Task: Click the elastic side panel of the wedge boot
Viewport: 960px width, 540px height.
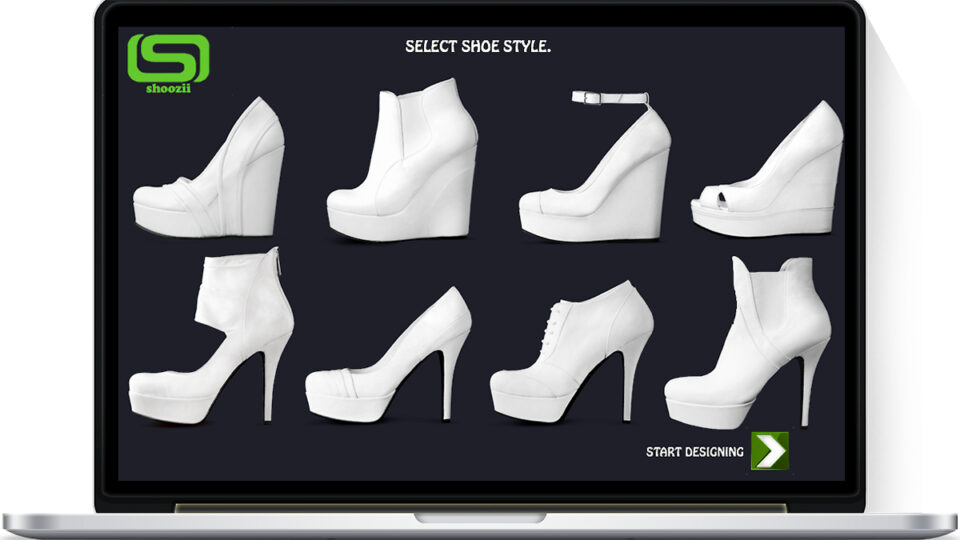Action: 401,126
